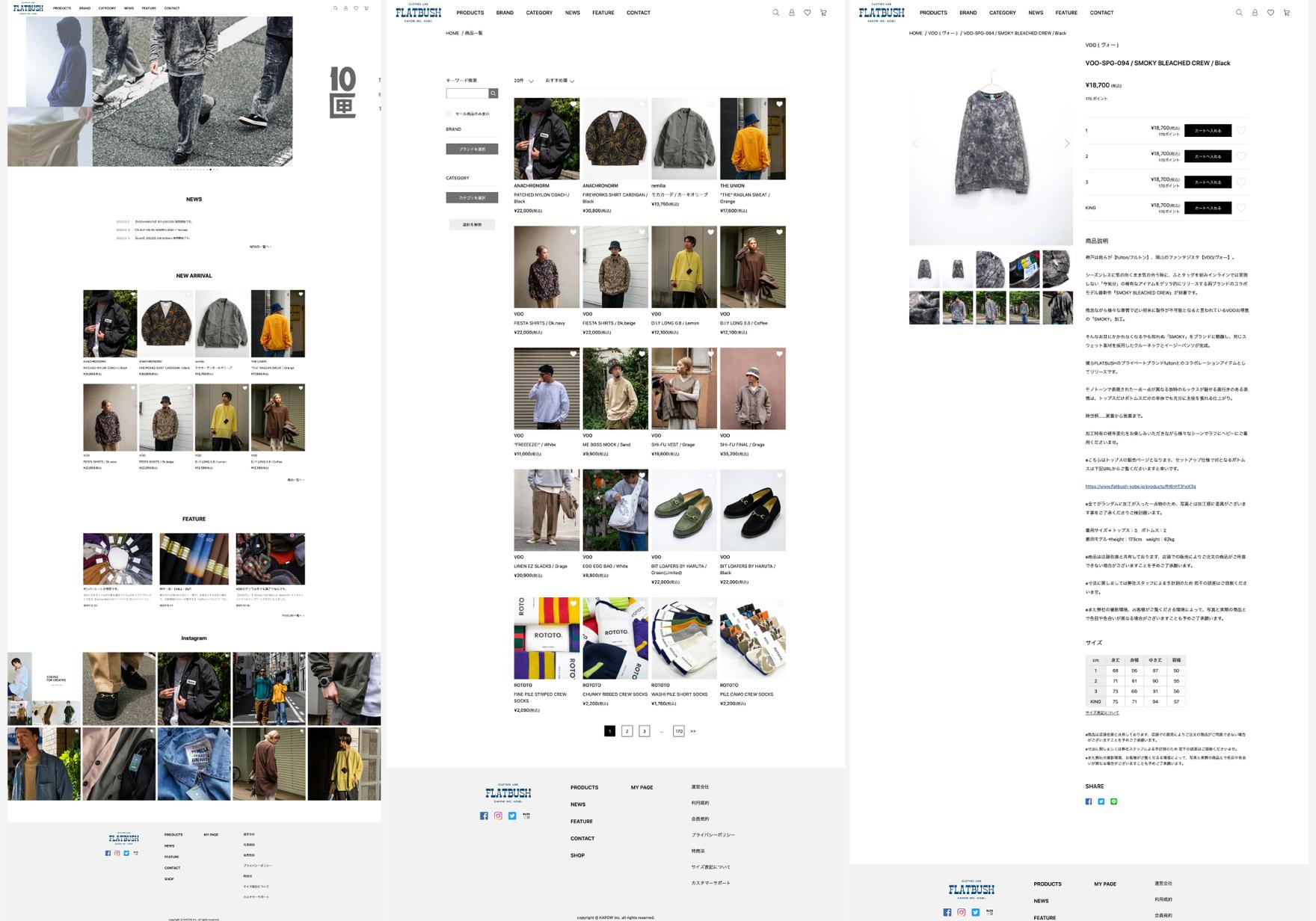The width and height of the screenshot is (1316, 921).
Task: Click next-image arrow on sweatshirt photo
Action: coord(1066,144)
